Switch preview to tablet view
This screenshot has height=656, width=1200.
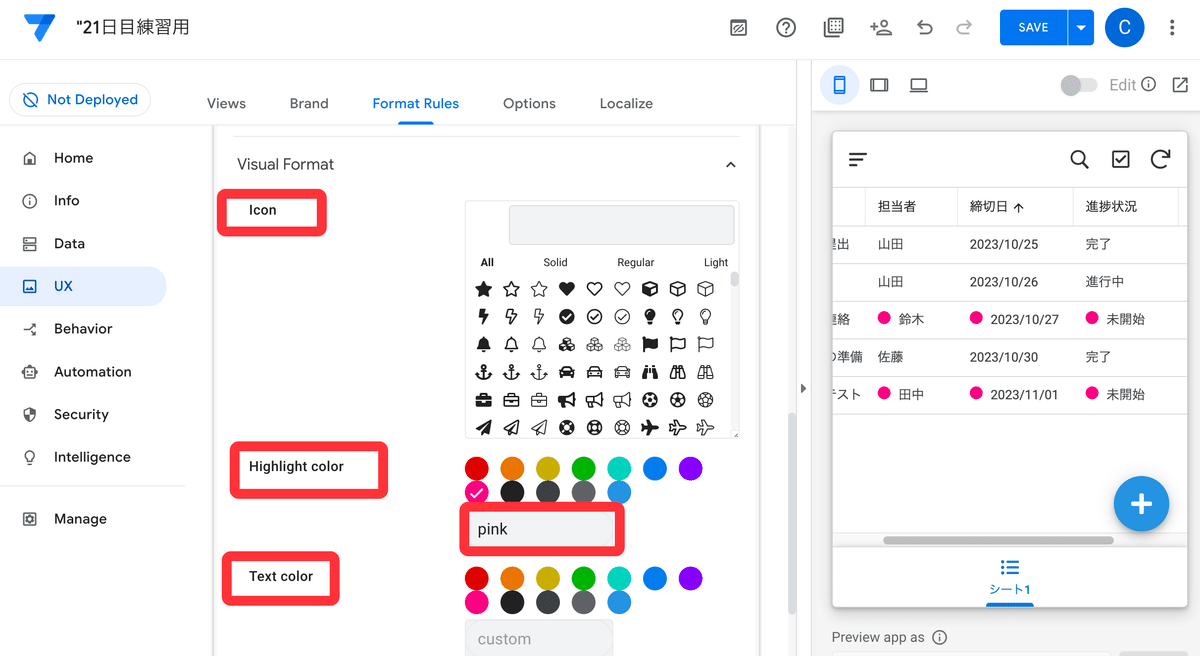pyautogui.click(x=879, y=85)
